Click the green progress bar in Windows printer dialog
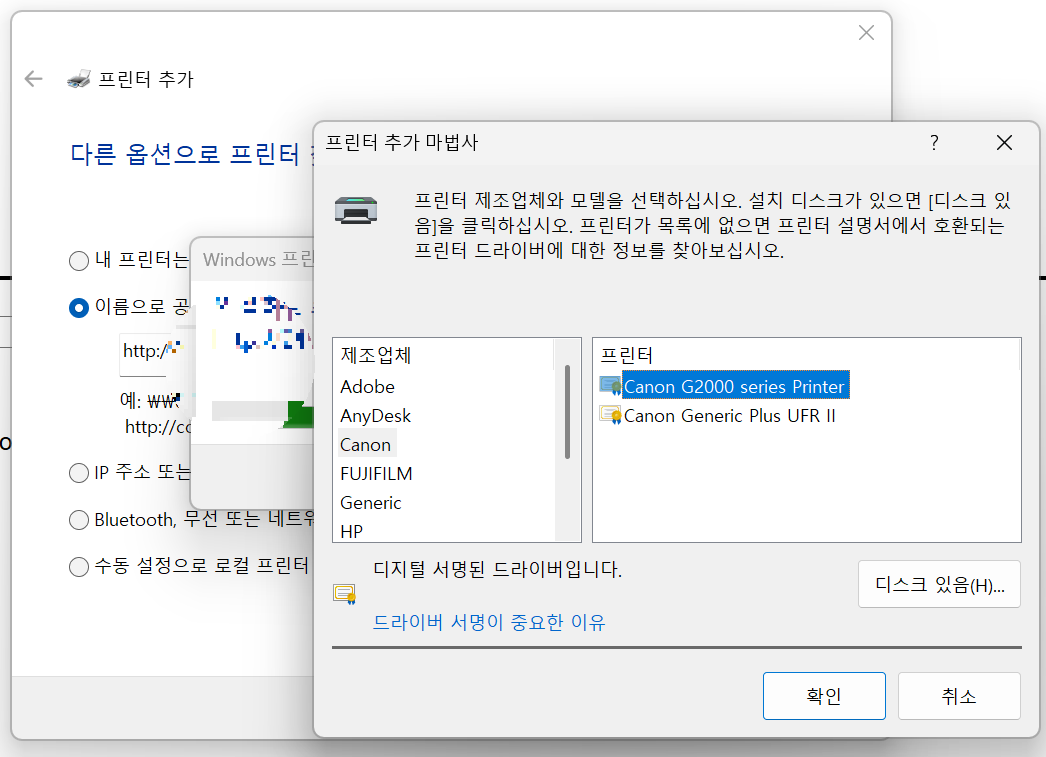 (298, 415)
